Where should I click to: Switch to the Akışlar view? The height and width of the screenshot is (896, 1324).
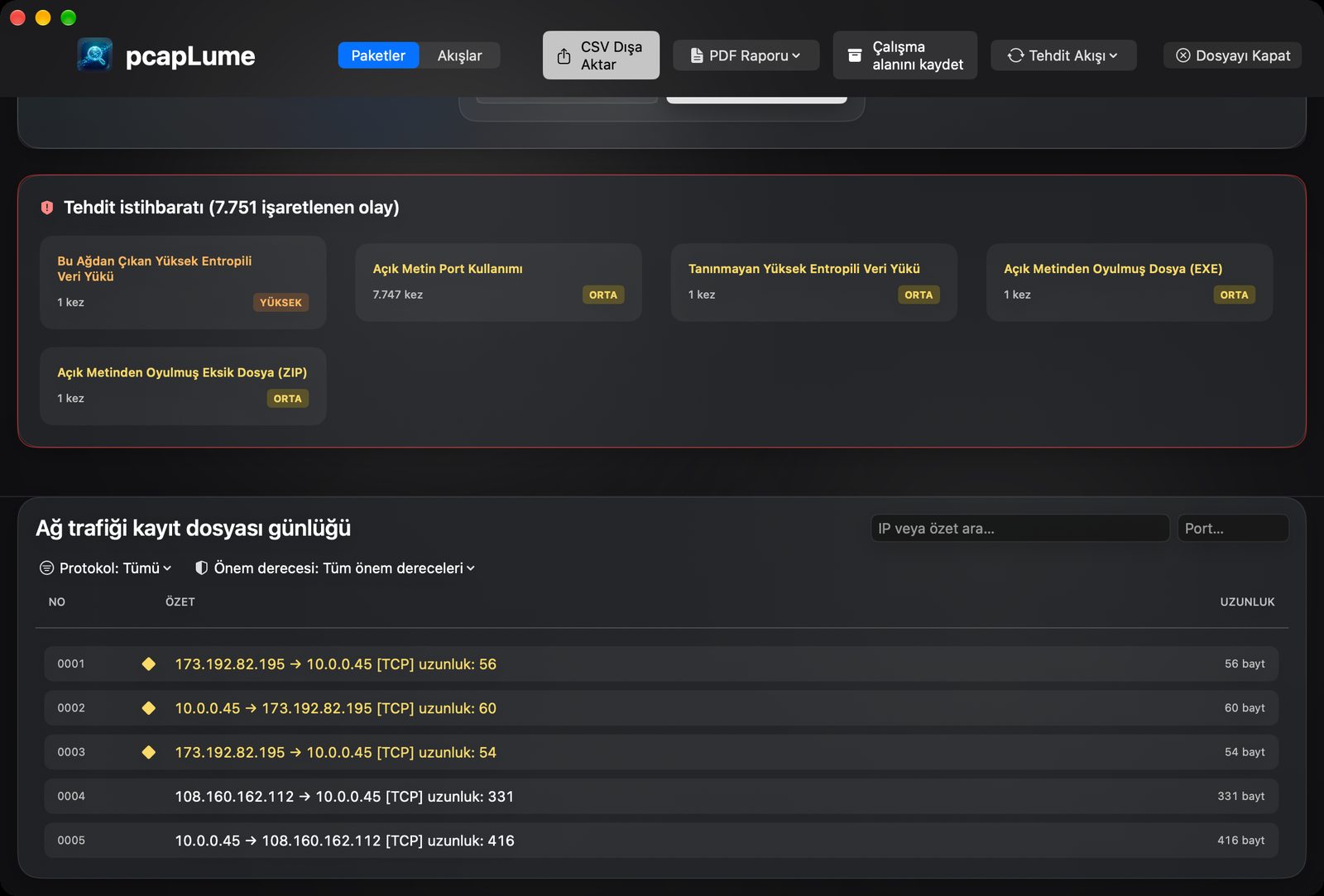coord(459,55)
